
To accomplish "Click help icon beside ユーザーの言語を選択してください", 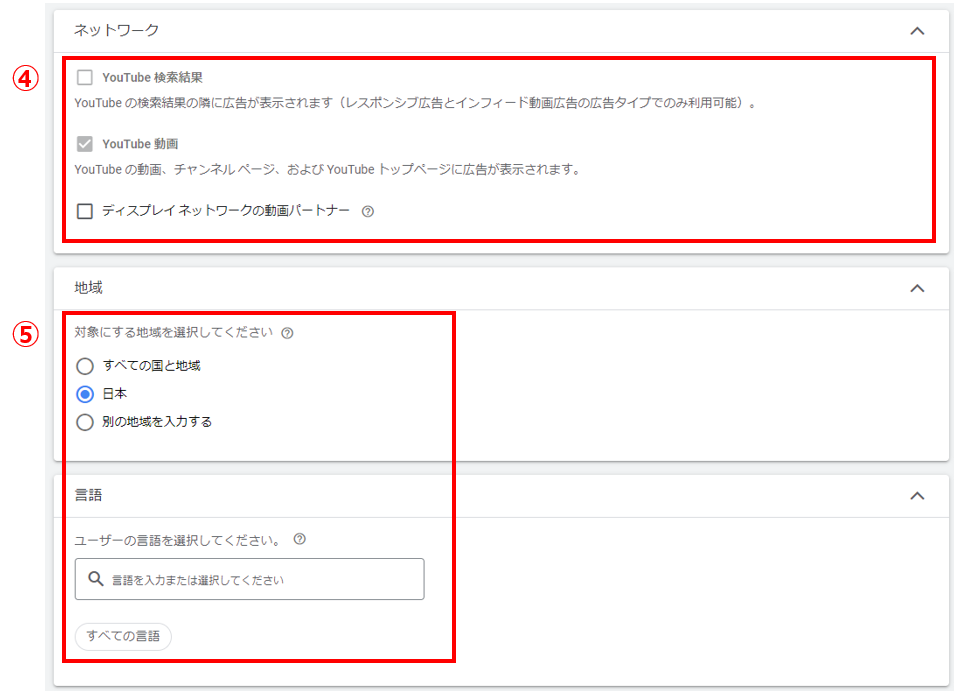I will point(299,539).
